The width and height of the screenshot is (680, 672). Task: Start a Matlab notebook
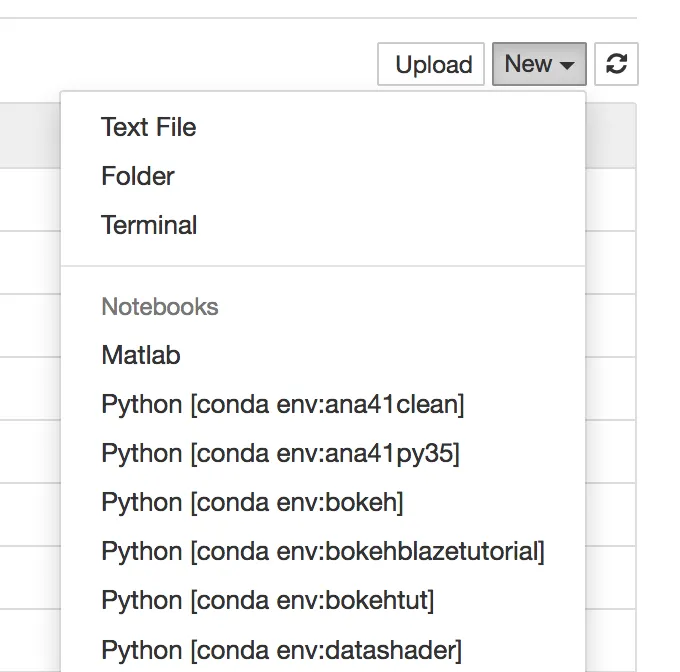(x=141, y=355)
